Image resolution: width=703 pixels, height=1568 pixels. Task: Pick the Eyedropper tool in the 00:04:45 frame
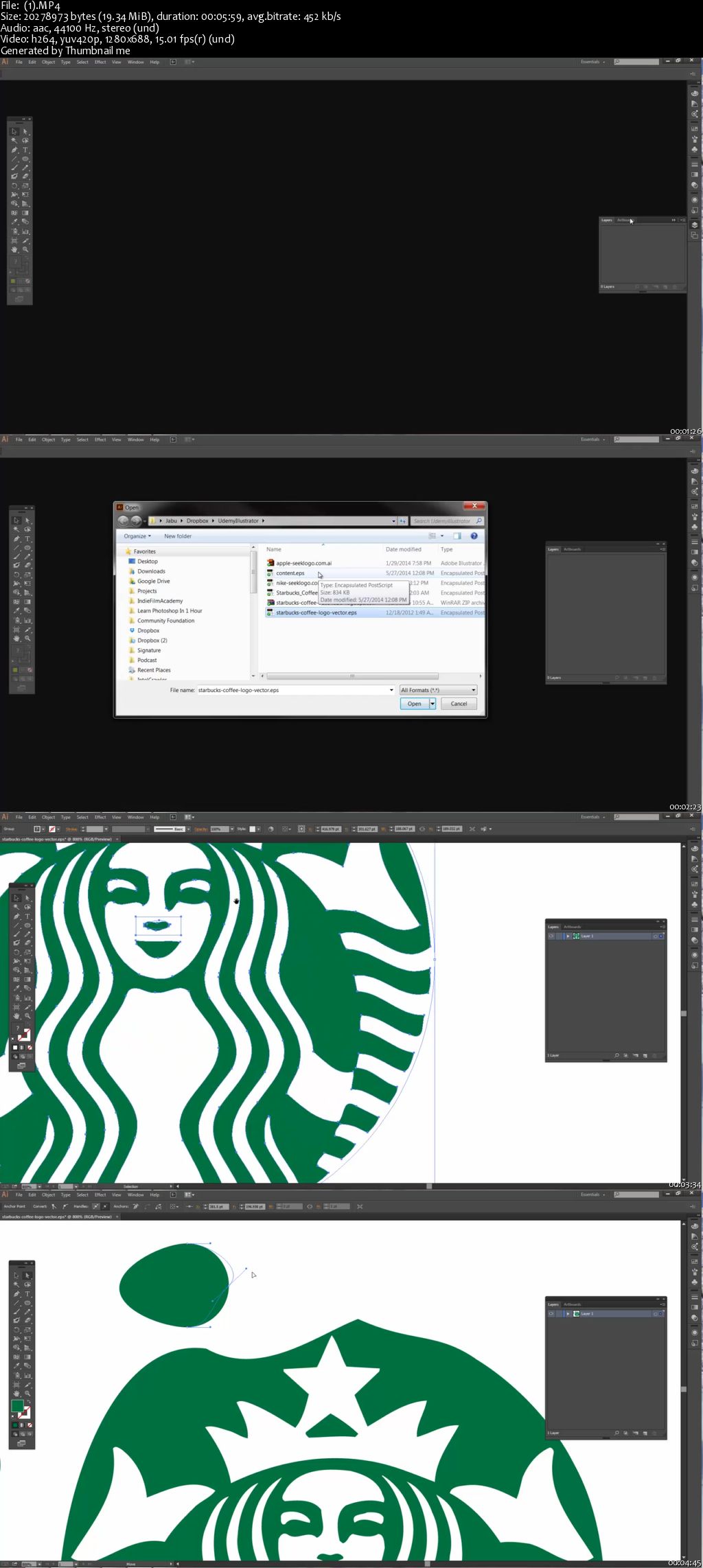(16, 1365)
